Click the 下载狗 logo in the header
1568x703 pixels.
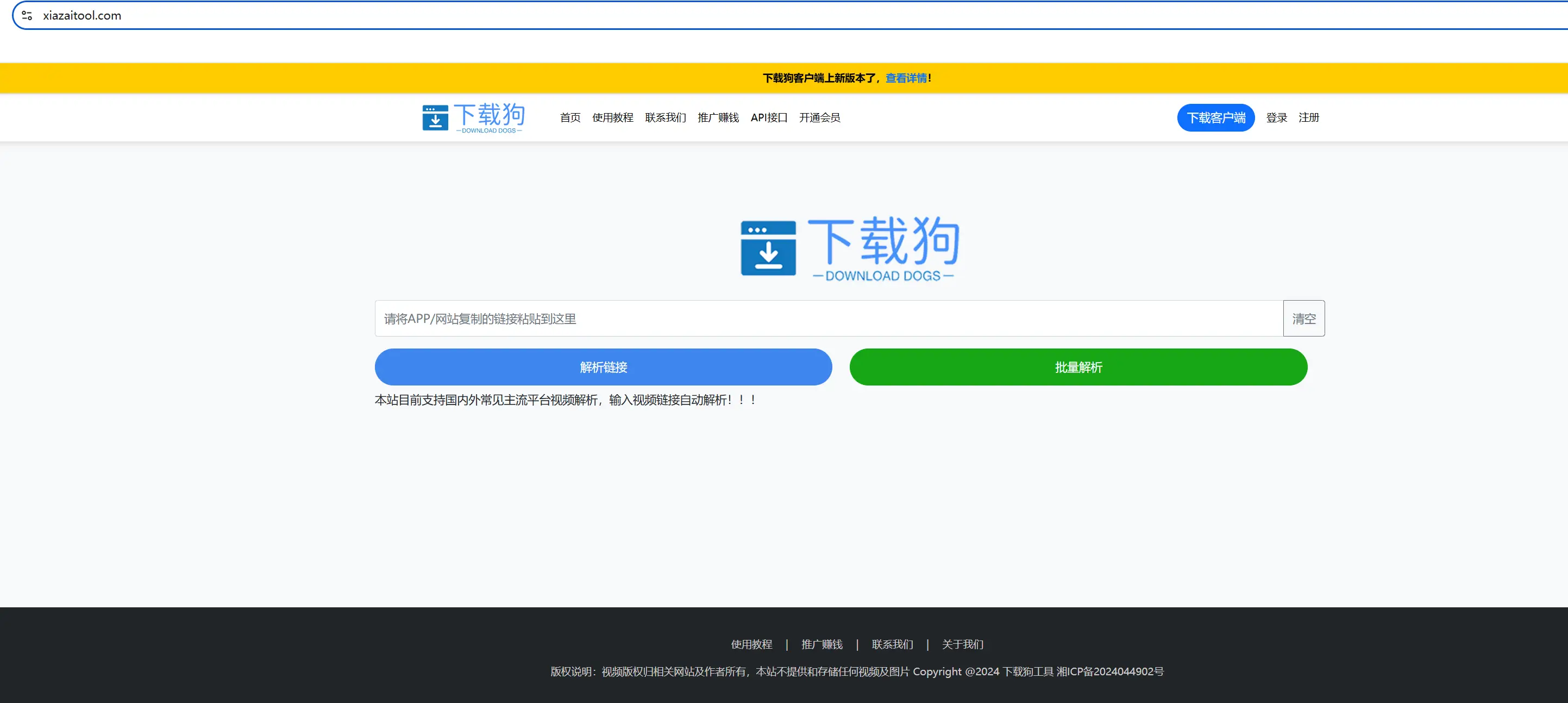474,117
